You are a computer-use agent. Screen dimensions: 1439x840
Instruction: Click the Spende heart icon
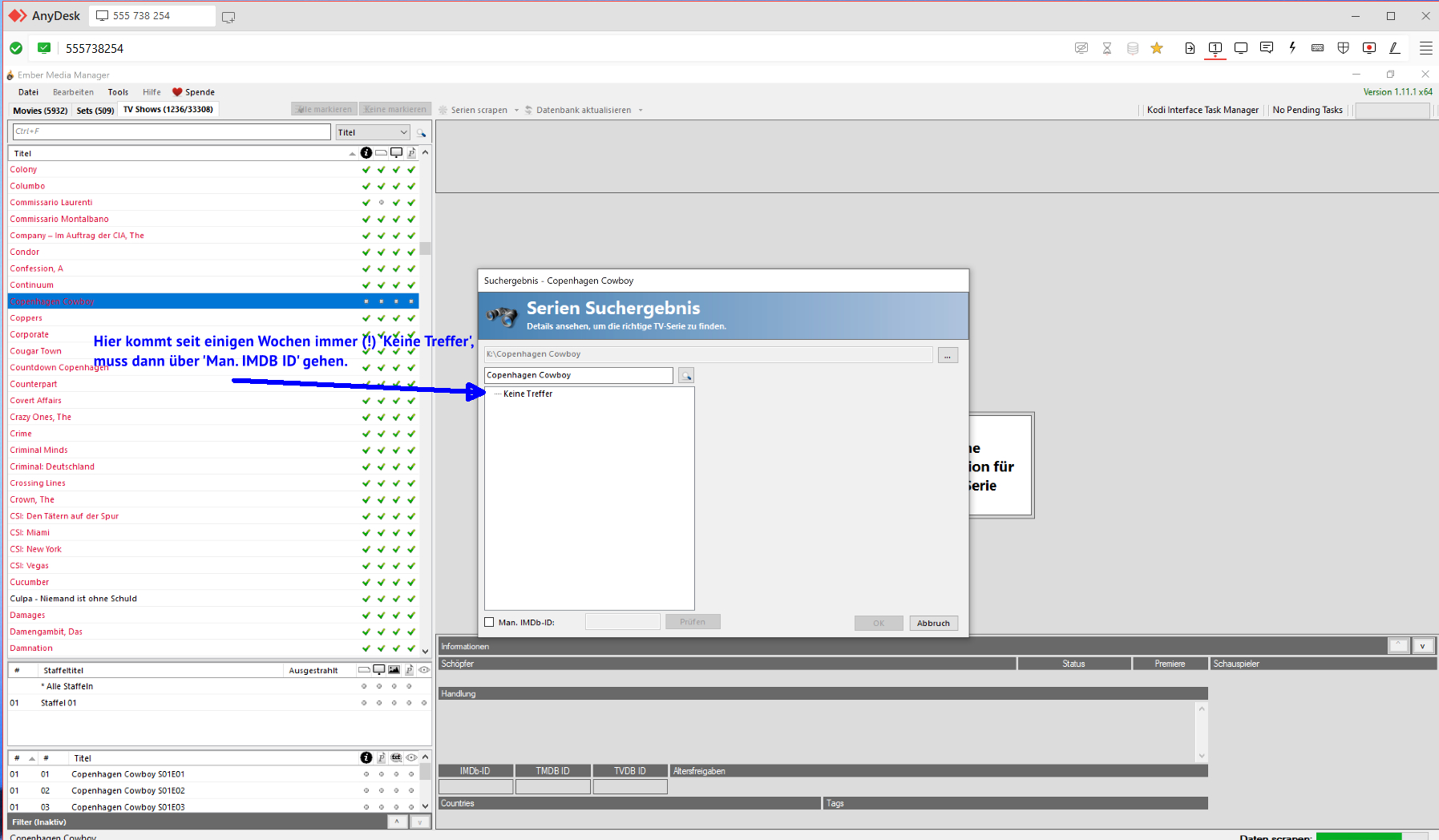177,92
